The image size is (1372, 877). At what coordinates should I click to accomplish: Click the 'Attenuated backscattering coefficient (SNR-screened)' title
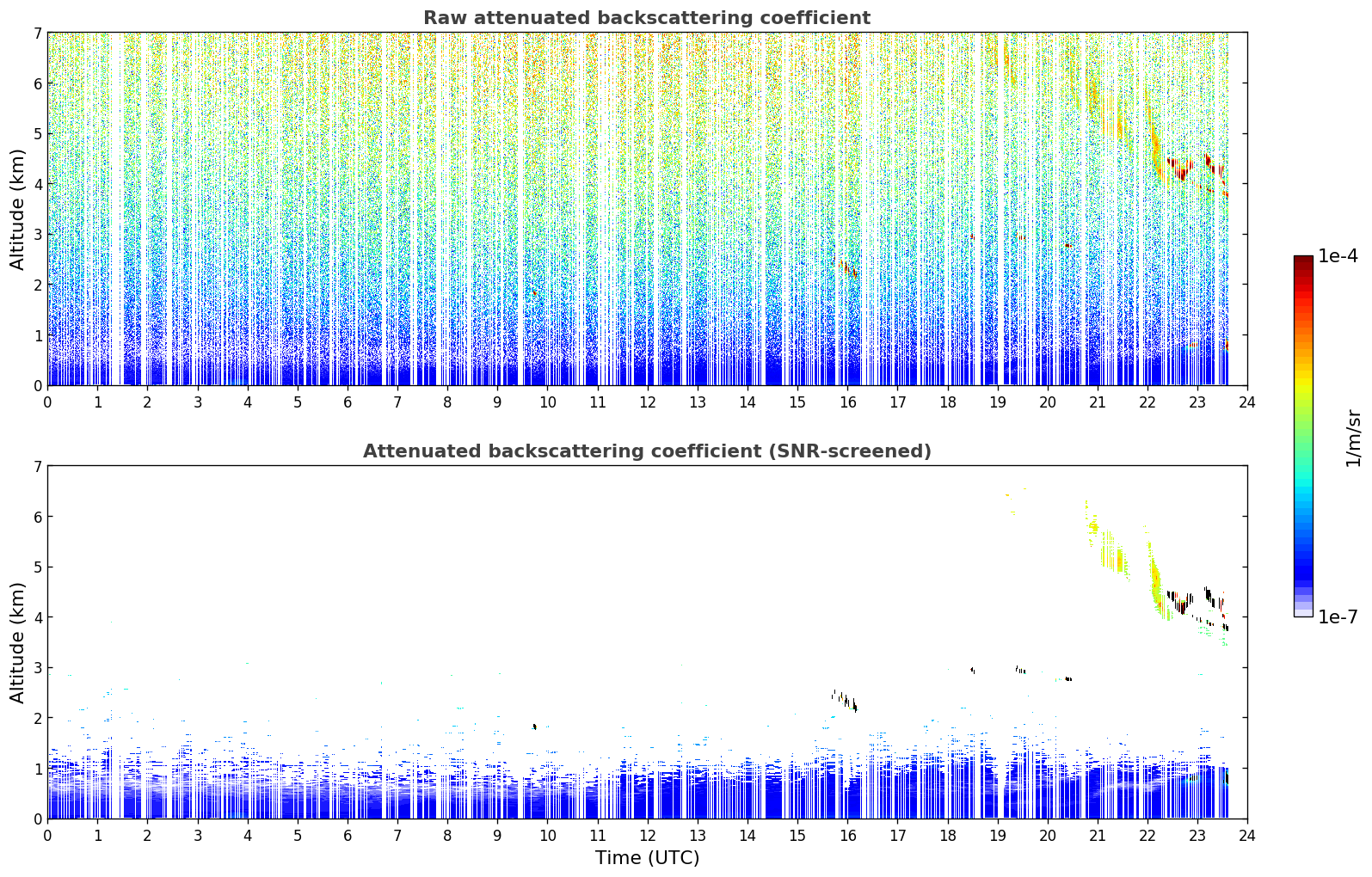point(647,451)
